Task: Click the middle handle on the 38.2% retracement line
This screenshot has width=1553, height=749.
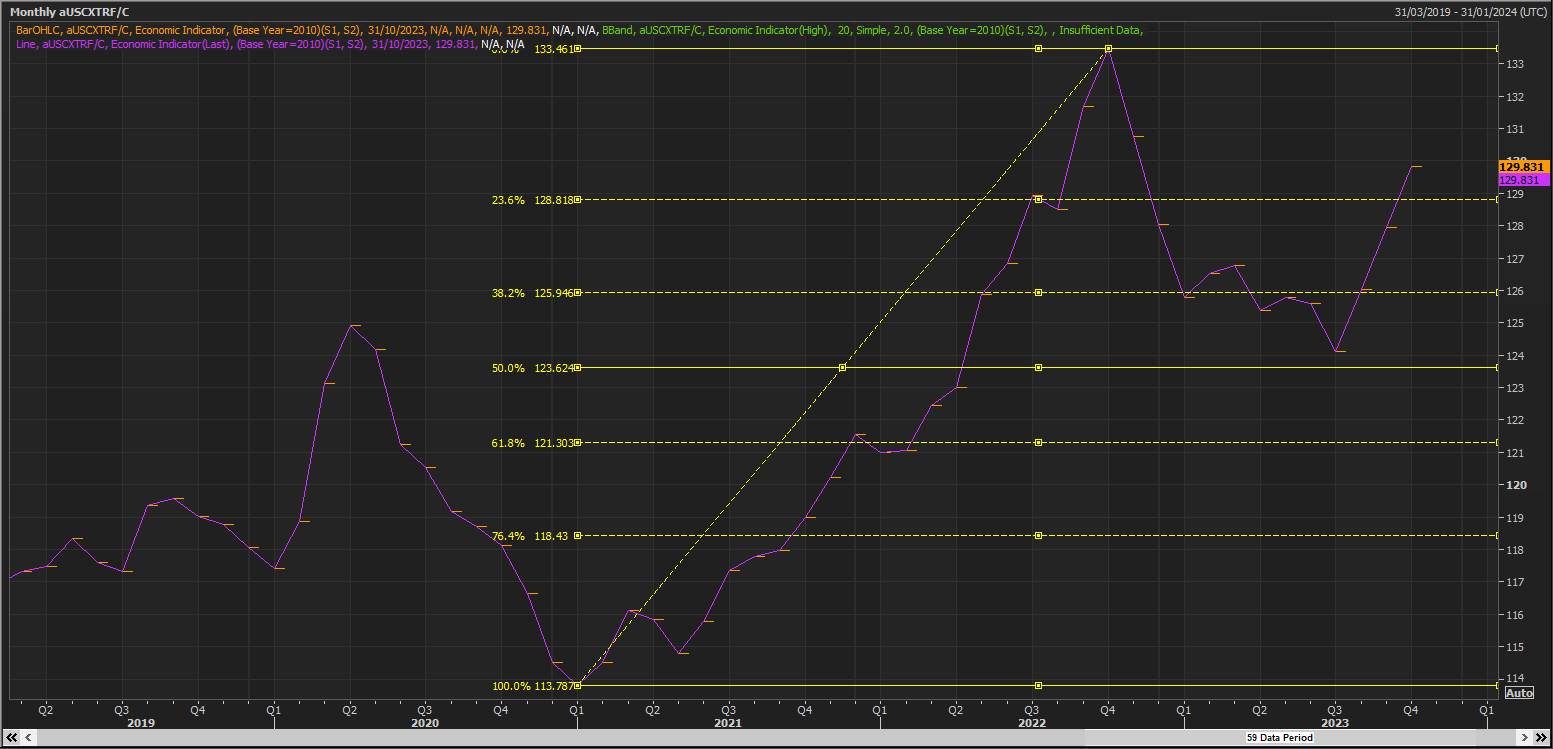Action: coord(1038,292)
